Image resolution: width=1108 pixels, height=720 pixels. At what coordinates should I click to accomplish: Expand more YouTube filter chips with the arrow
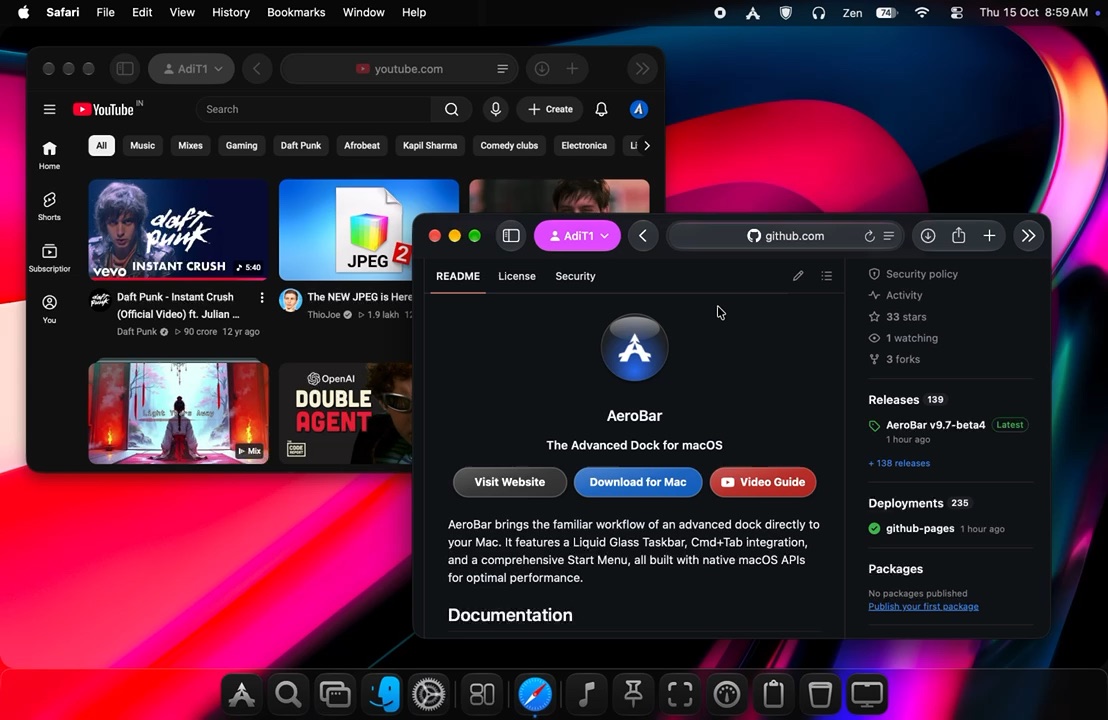[x=647, y=146]
